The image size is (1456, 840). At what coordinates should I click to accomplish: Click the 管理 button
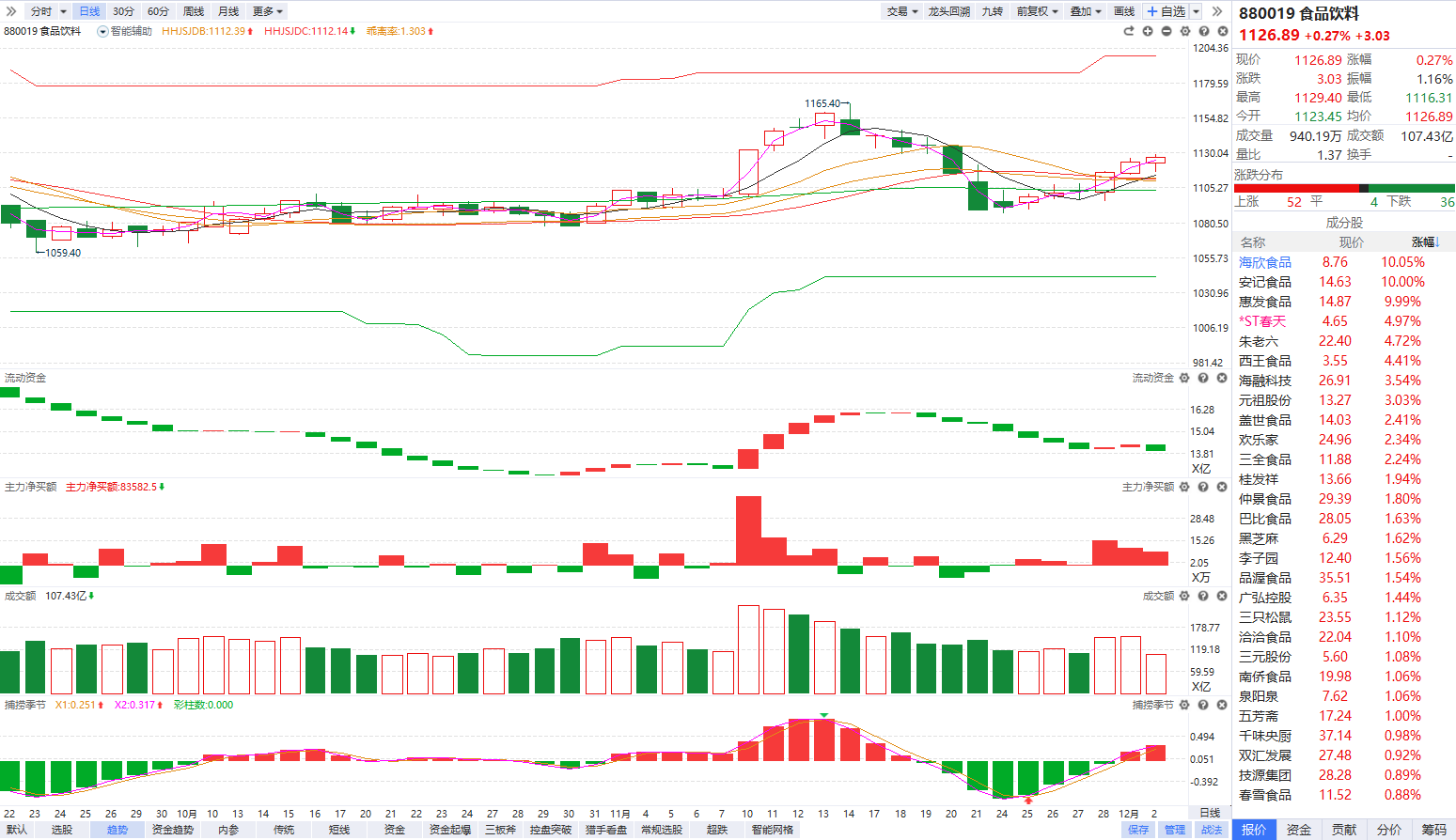1175,830
